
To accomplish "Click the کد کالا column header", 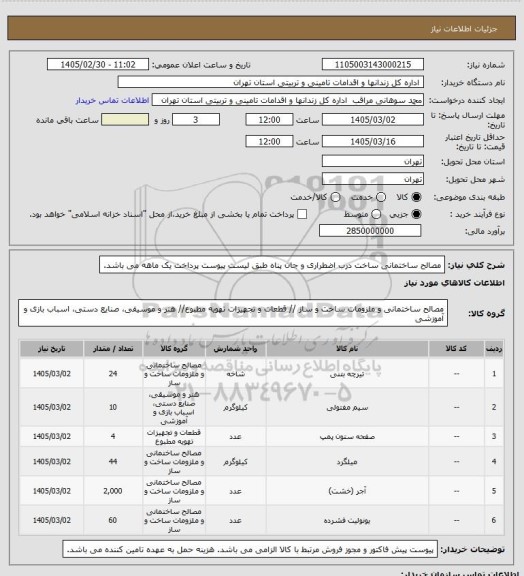I will pos(456,349).
